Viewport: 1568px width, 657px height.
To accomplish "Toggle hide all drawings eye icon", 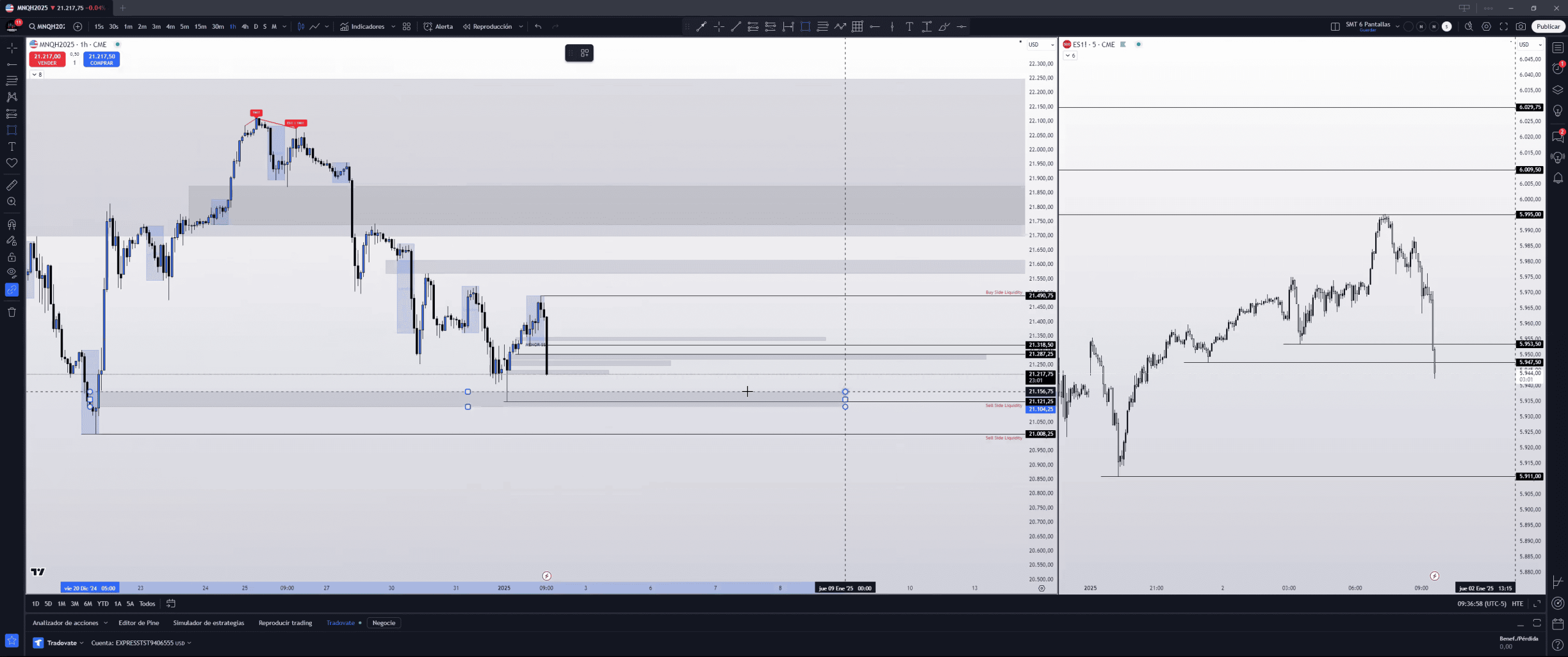I will click(x=12, y=273).
